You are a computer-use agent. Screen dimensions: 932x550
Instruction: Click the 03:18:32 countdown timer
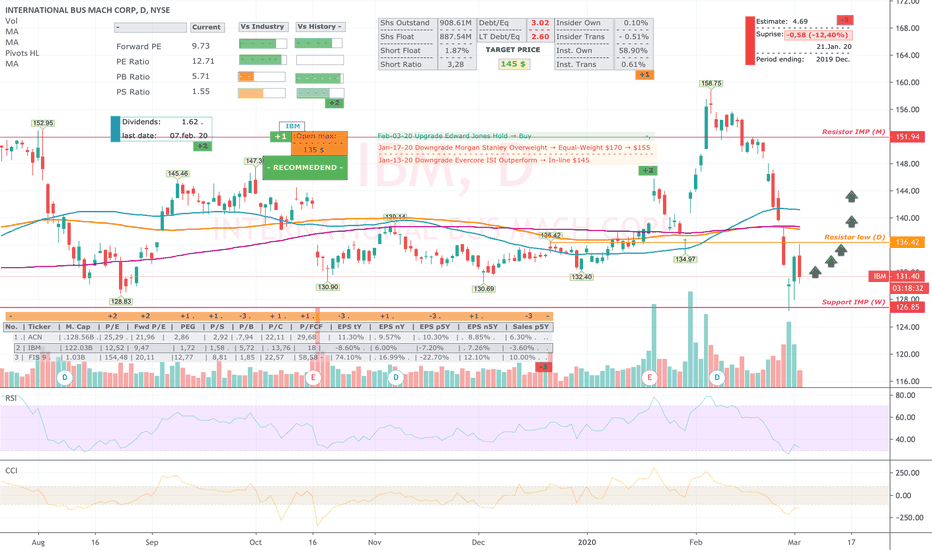(907, 288)
